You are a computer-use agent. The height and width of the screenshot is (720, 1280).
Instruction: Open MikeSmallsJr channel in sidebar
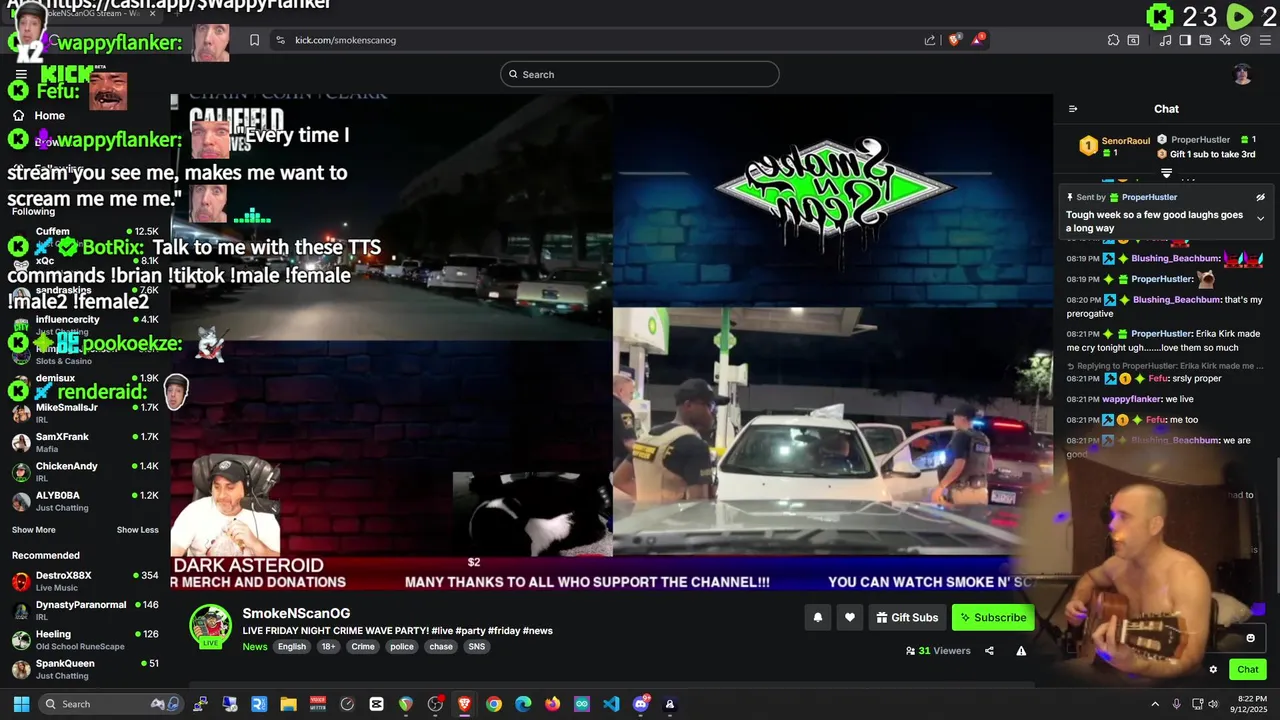[85, 413]
